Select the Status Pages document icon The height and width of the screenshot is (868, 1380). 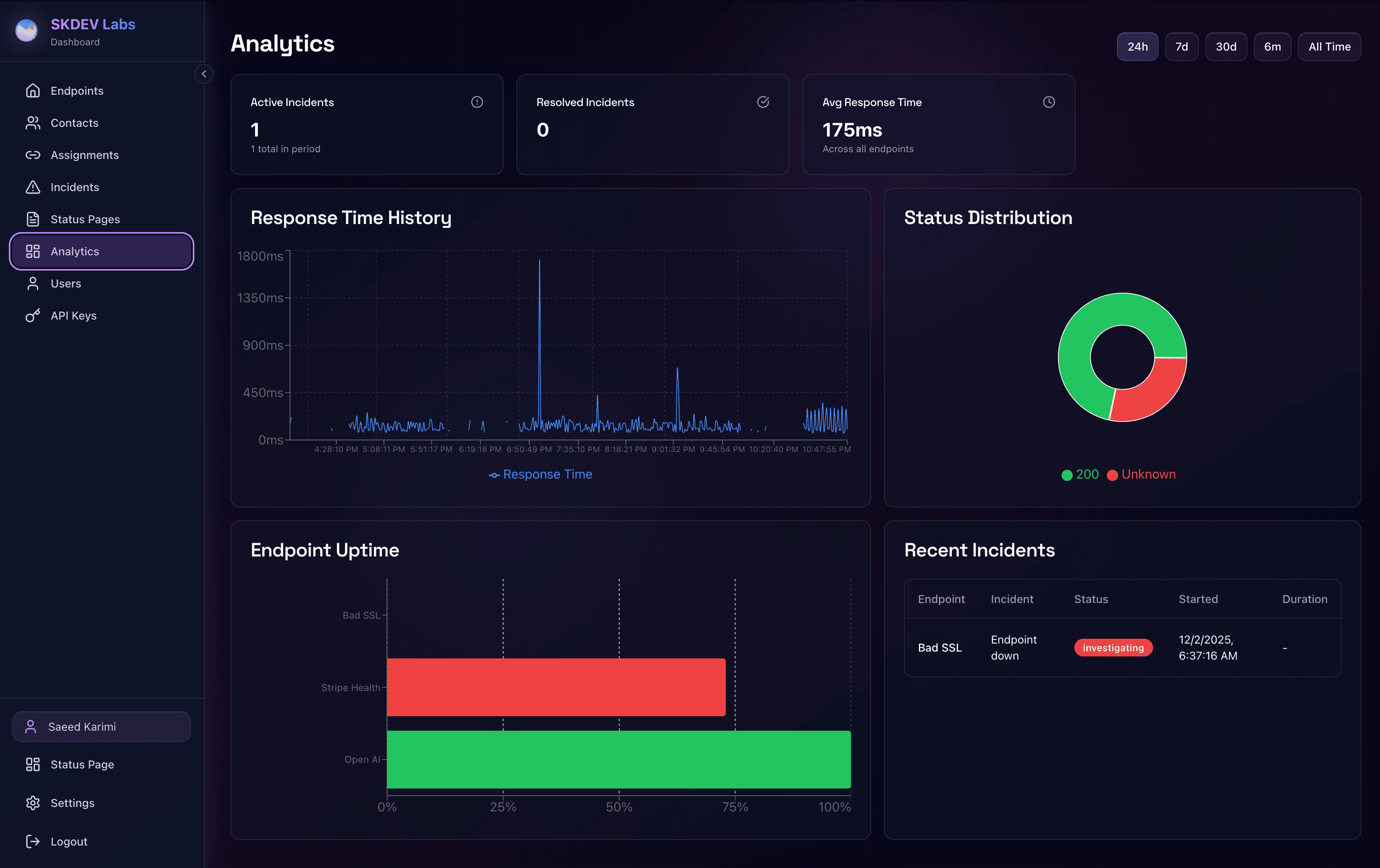pyautogui.click(x=33, y=219)
